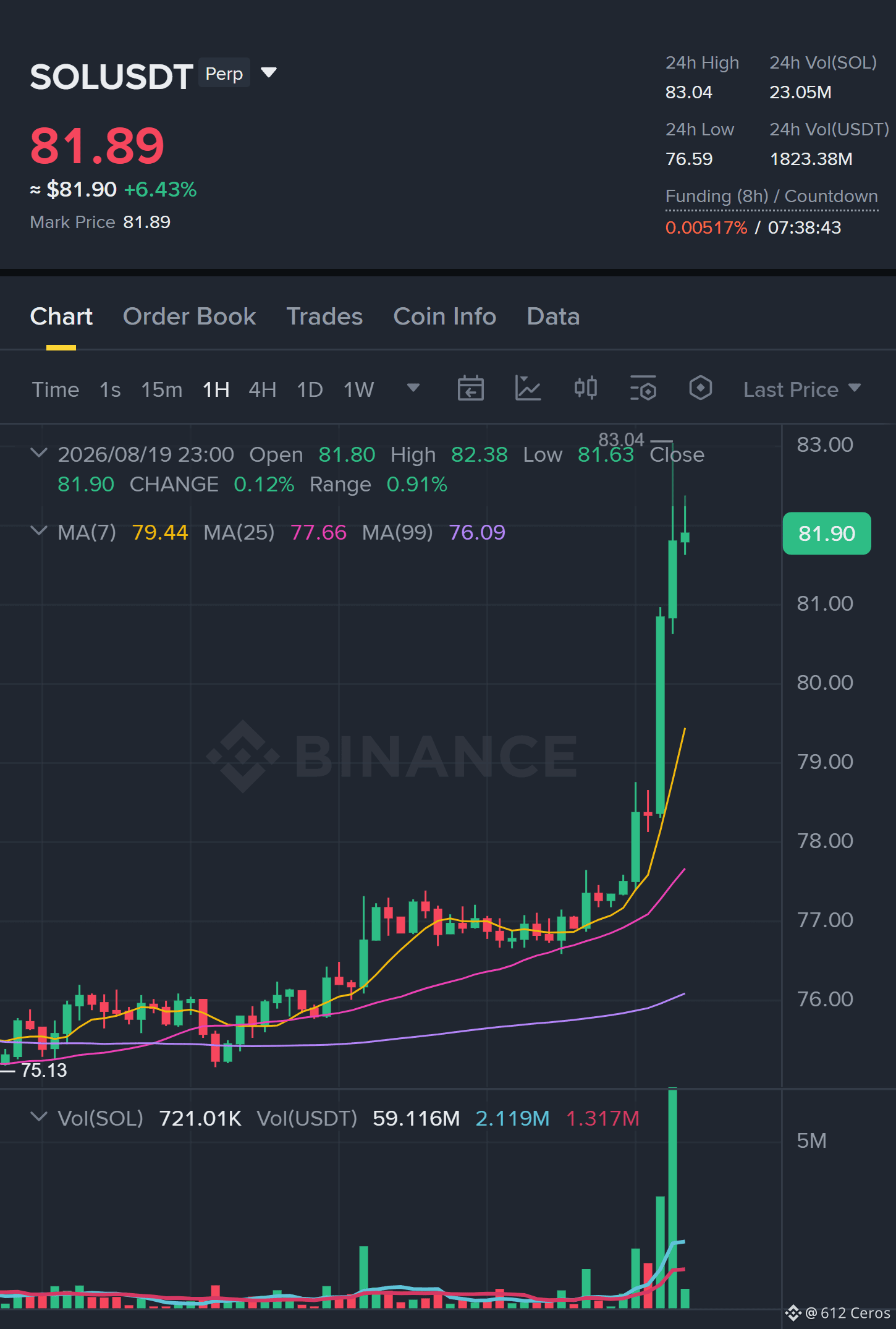Image resolution: width=896 pixels, height=1329 pixels.
Task: Click the large 81.89 last price
Action: pyautogui.click(x=98, y=146)
